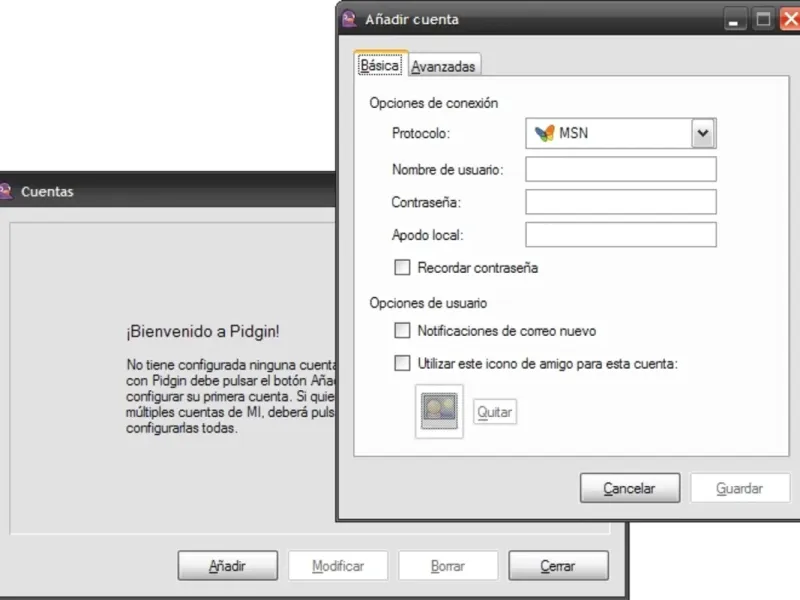This screenshot has width=800, height=600.
Task: Select the buddy icon image thumbnail
Action: pos(439,411)
